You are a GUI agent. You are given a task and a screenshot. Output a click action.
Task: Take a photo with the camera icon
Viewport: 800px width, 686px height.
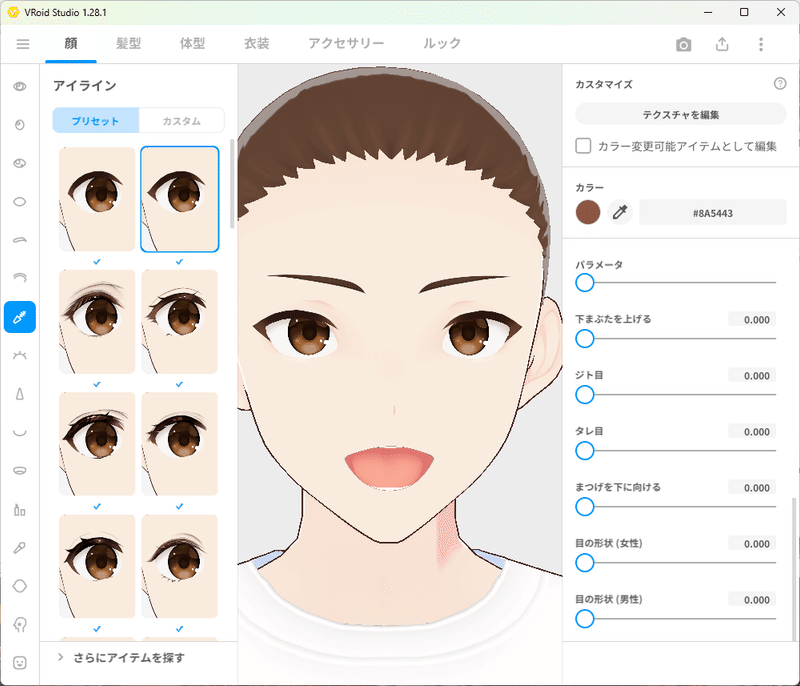(683, 44)
